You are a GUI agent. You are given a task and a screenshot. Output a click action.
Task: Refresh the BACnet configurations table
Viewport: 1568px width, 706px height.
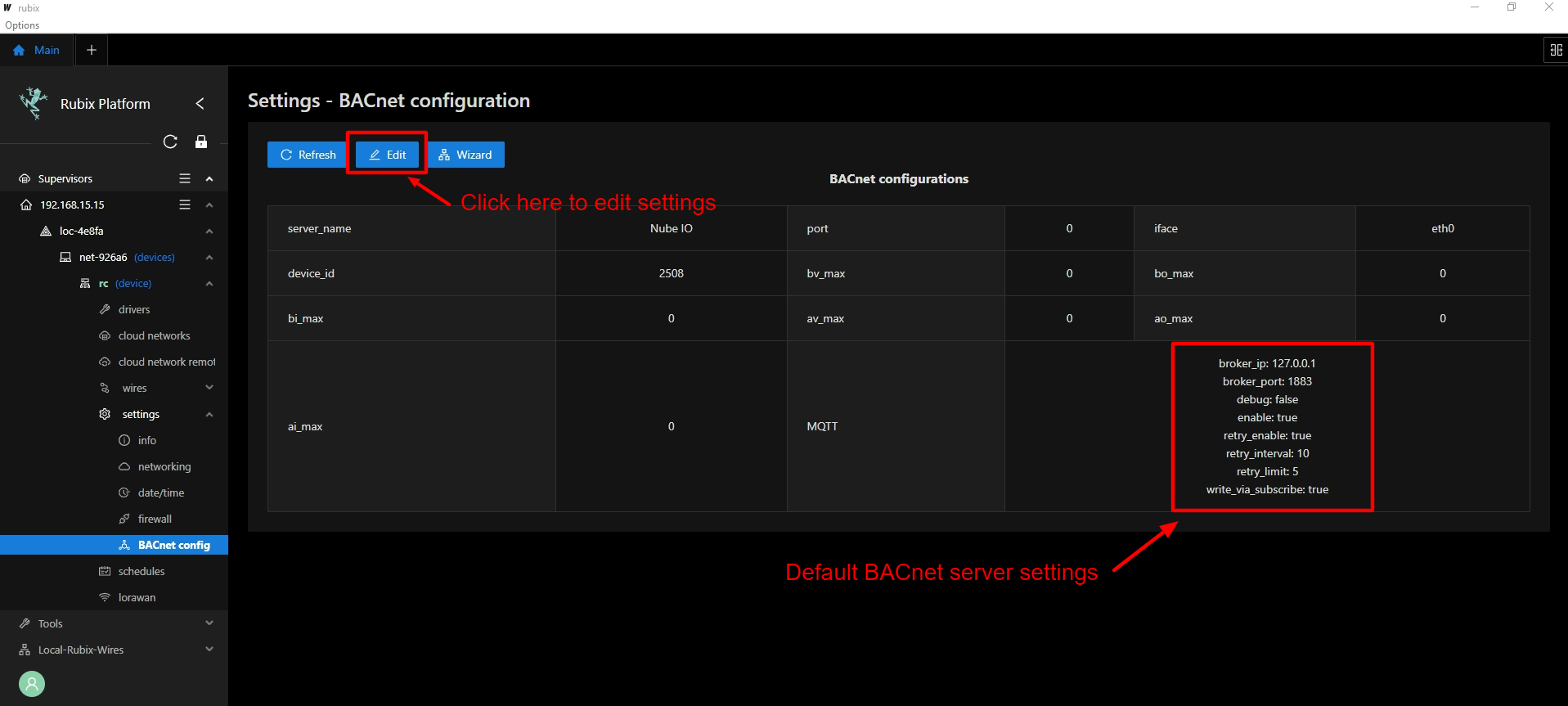[x=308, y=155]
